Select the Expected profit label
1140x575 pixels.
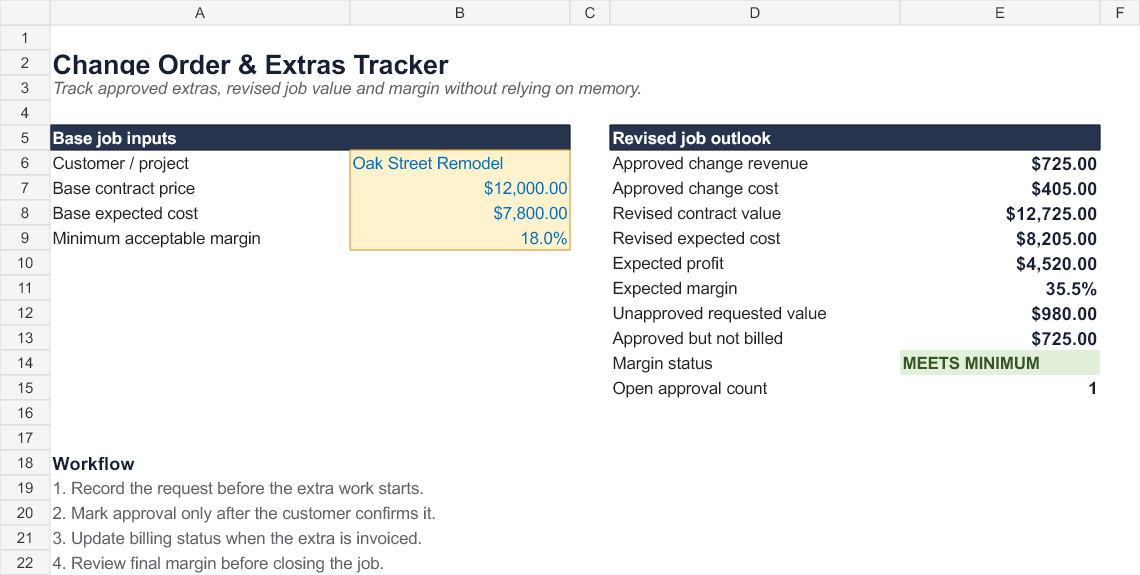tap(668, 263)
